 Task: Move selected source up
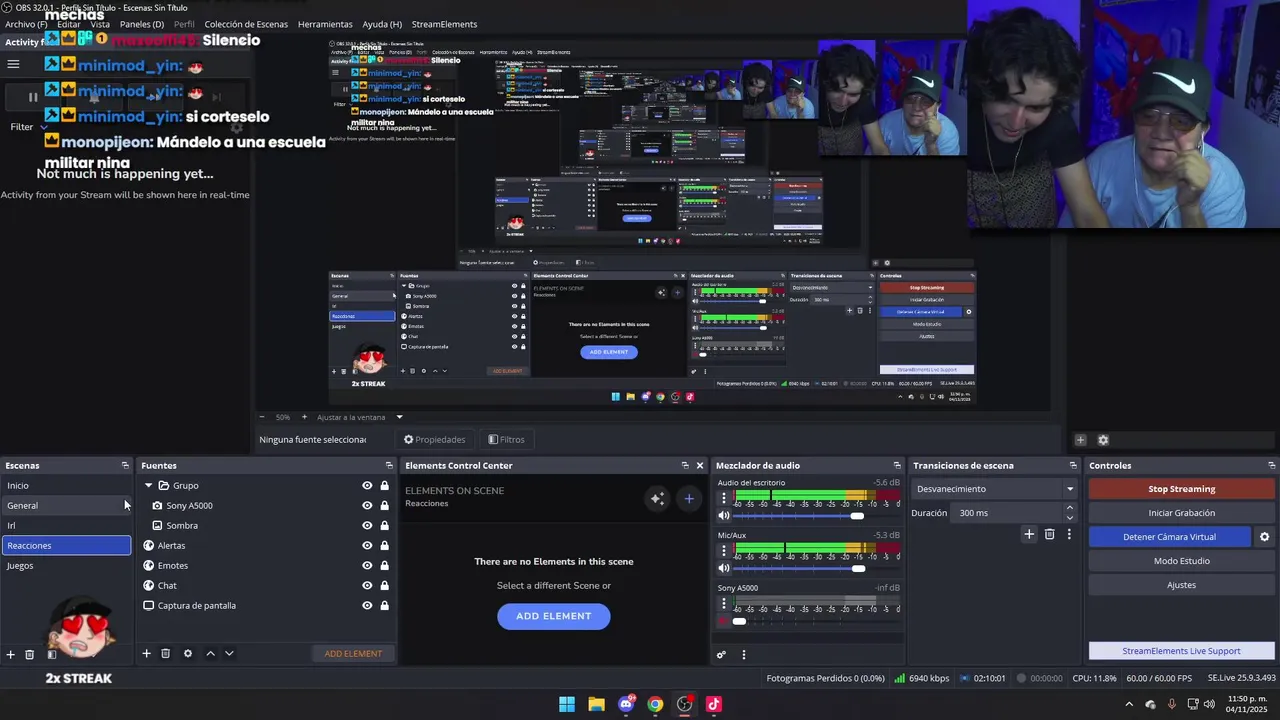[x=210, y=653]
